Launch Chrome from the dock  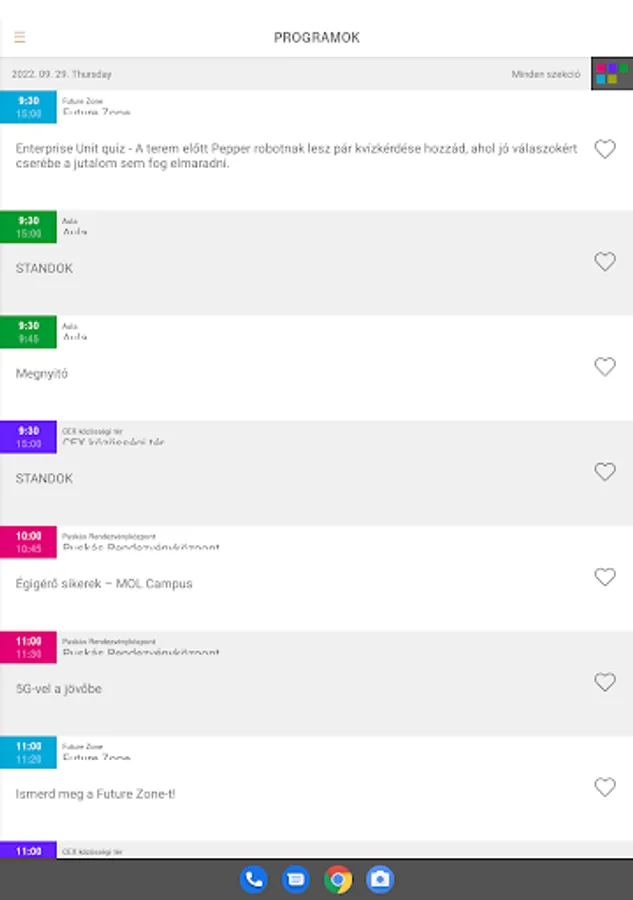coord(338,879)
